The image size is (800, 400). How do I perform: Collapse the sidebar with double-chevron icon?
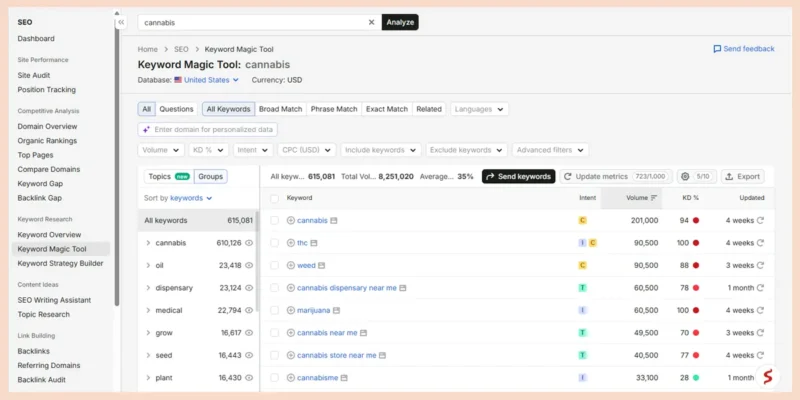121,22
